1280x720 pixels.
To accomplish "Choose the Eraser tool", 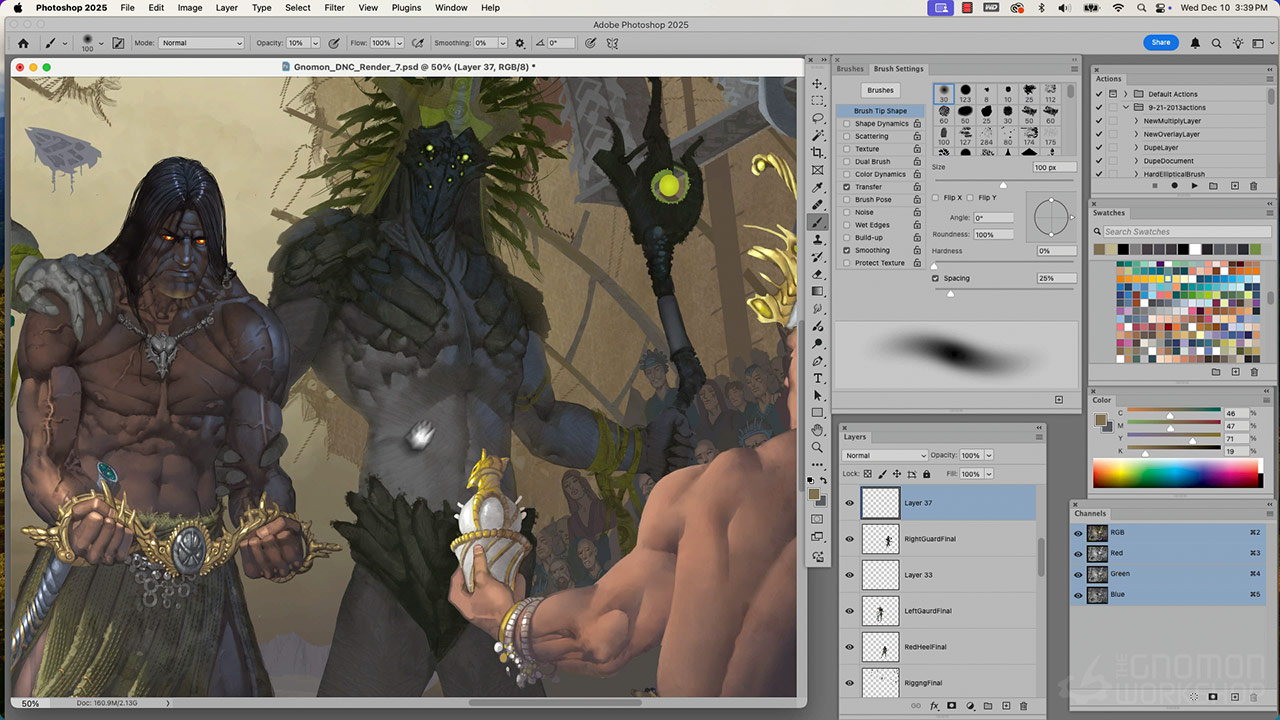I will point(818,274).
